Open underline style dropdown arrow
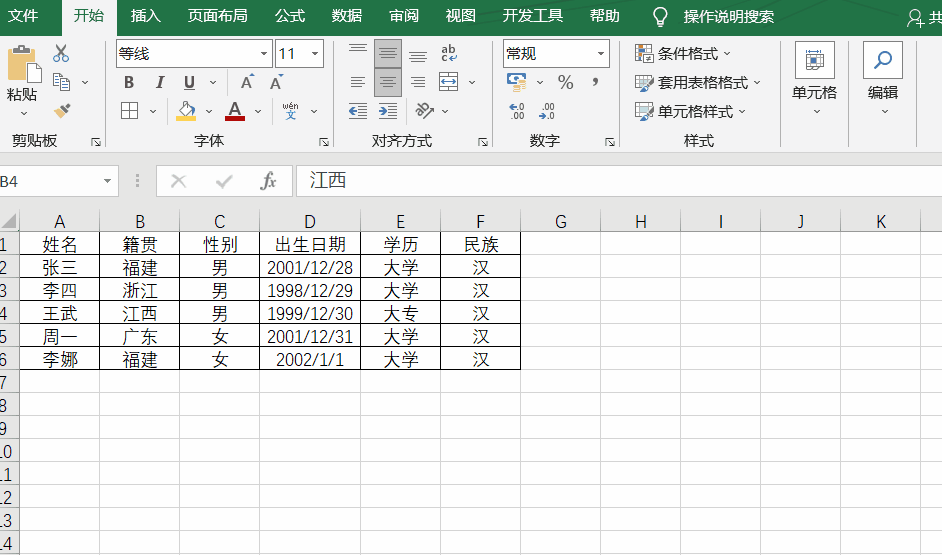942x555 pixels. coord(213,82)
